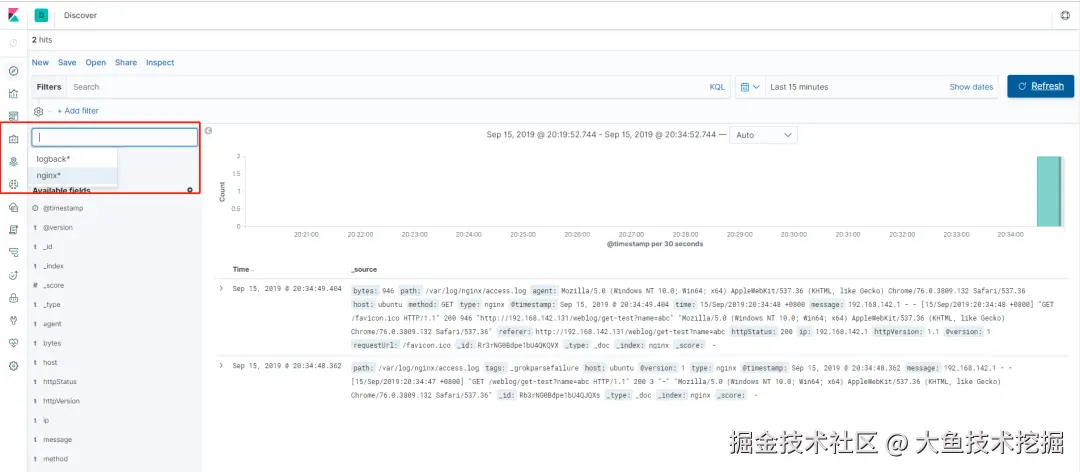
Task: Open Uptime from the side navigation
Action: point(14,275)
